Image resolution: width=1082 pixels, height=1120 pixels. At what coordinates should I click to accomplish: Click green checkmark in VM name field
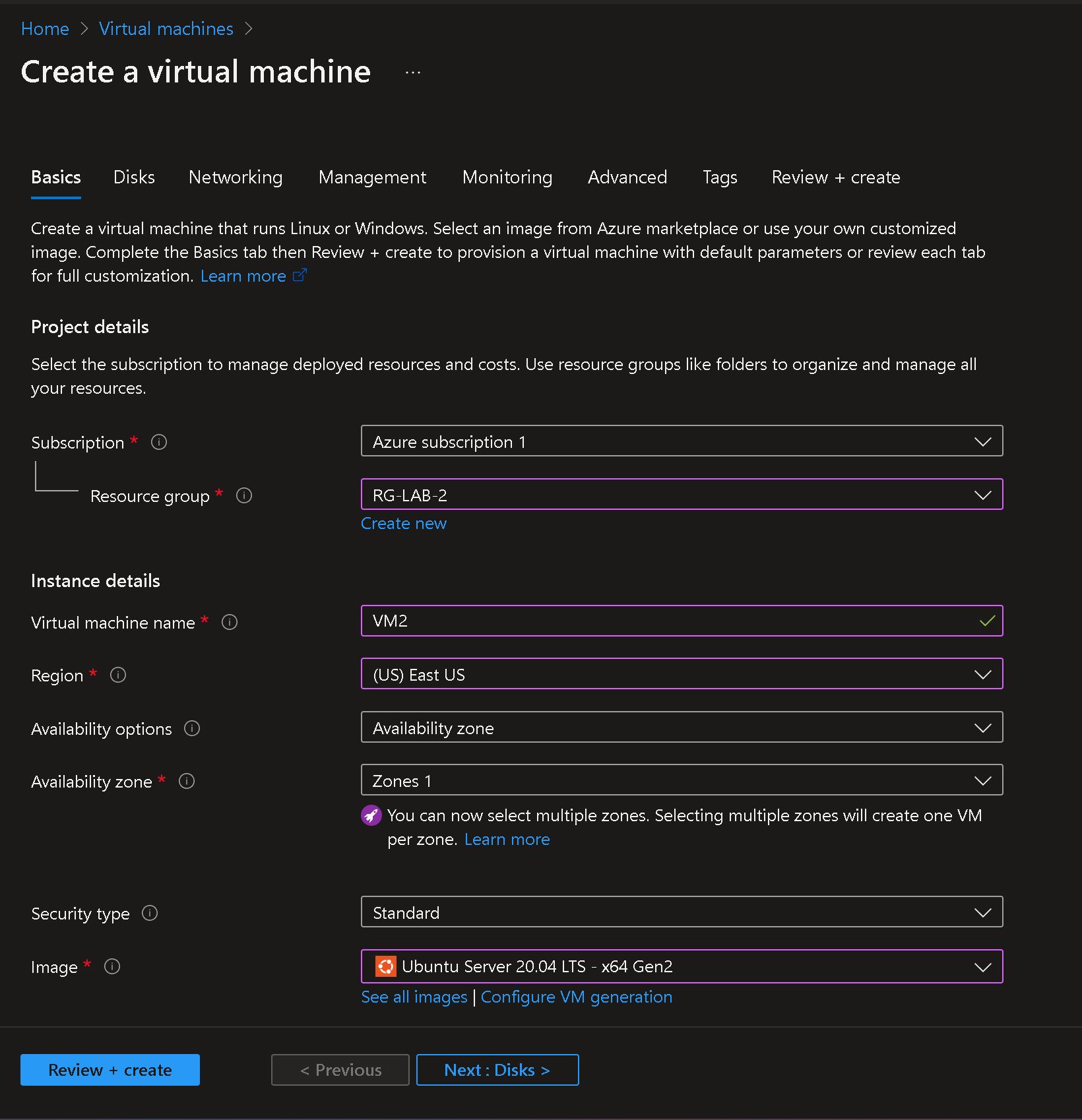click(987, 621)
